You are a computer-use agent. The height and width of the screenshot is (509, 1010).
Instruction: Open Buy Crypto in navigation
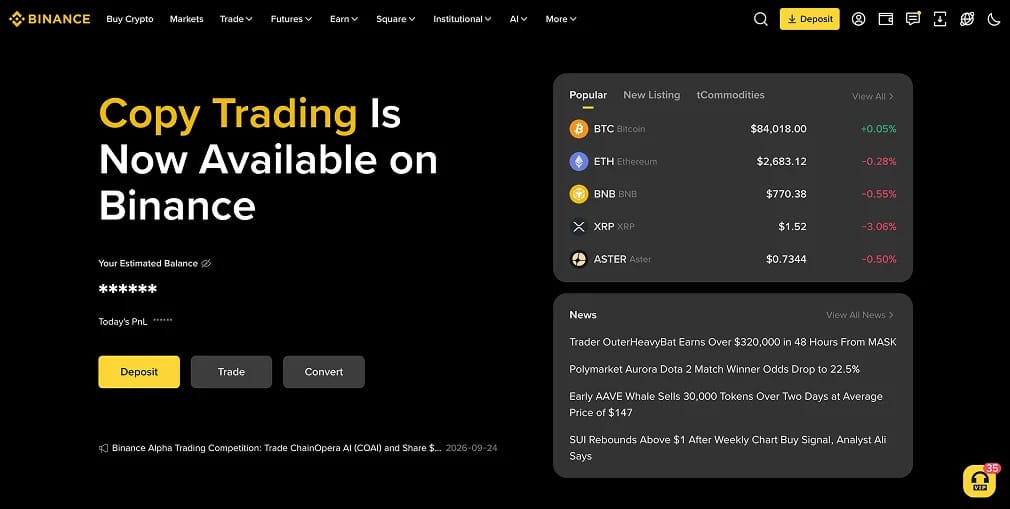(x=129, y=19)
